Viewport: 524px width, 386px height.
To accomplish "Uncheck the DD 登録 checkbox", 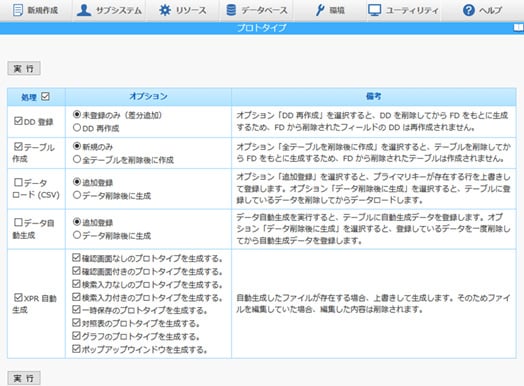I will (x=18, y=121).
